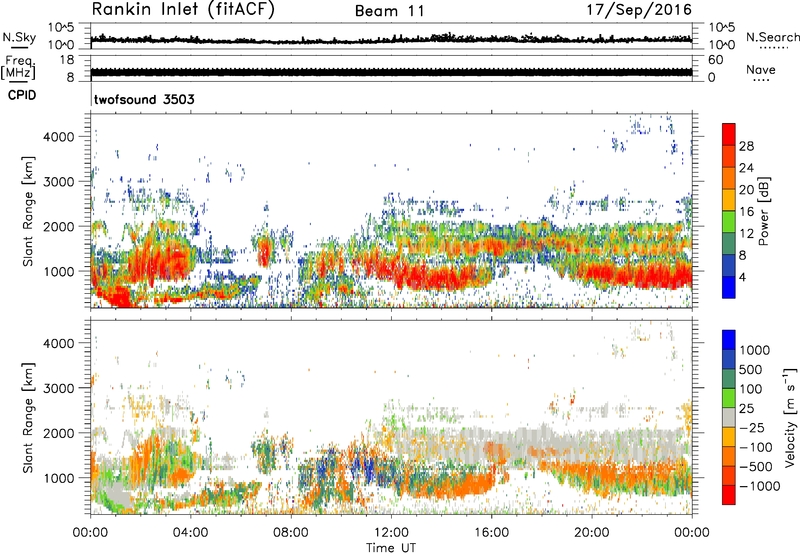Click the "500" label on Velocity colorbar

click(x=751, y=369)
